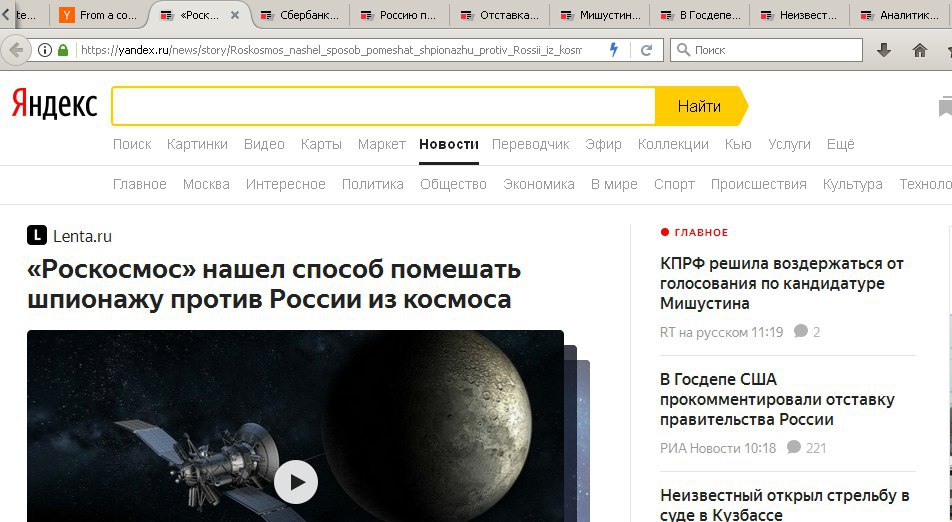Open Коллекции service link
Viewport: 952px width, 522px height.
[x=673, y=144]
